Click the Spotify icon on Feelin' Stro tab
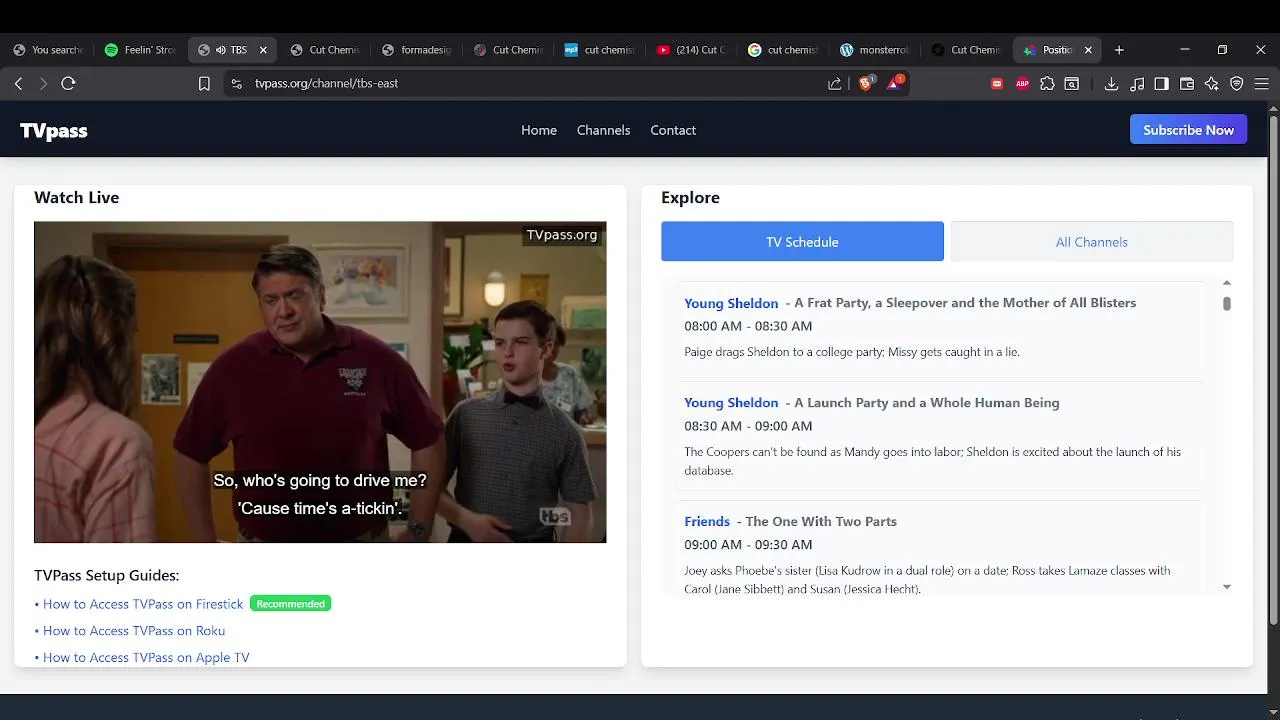The image size is (1280, 720). [x=111, y=50]
